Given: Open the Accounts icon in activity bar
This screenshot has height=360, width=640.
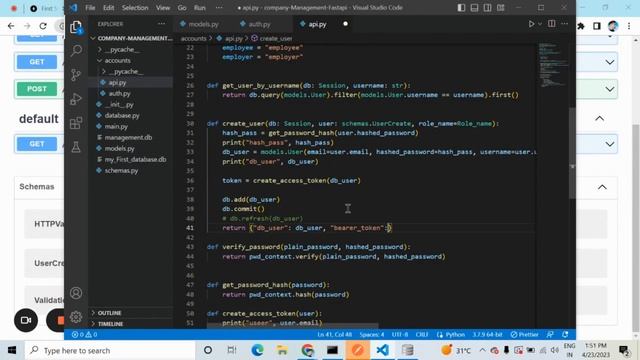Looking at the screenshot, I should coord(76,293).
